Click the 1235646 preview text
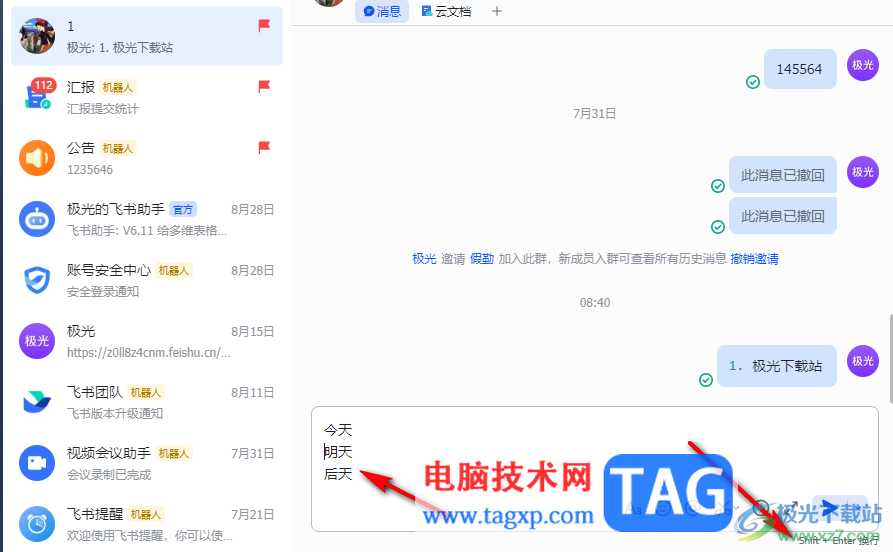 coord(90,169)
